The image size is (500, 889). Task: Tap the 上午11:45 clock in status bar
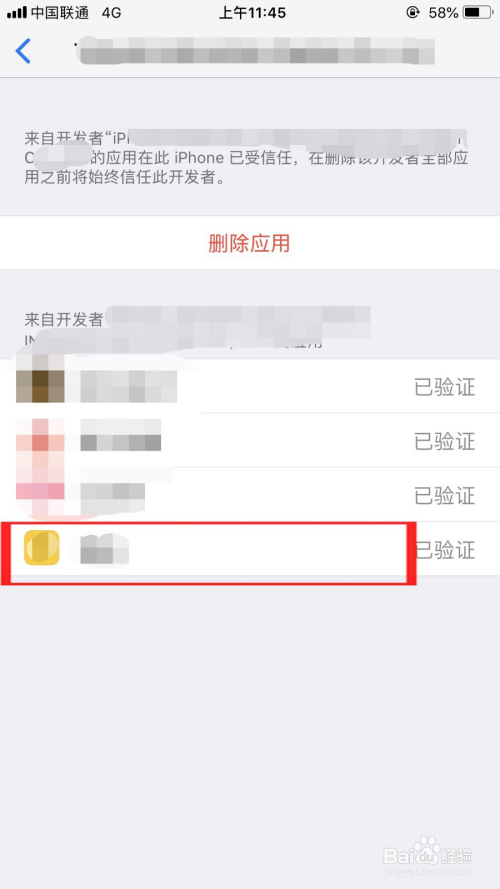click(x=252, y=12)
